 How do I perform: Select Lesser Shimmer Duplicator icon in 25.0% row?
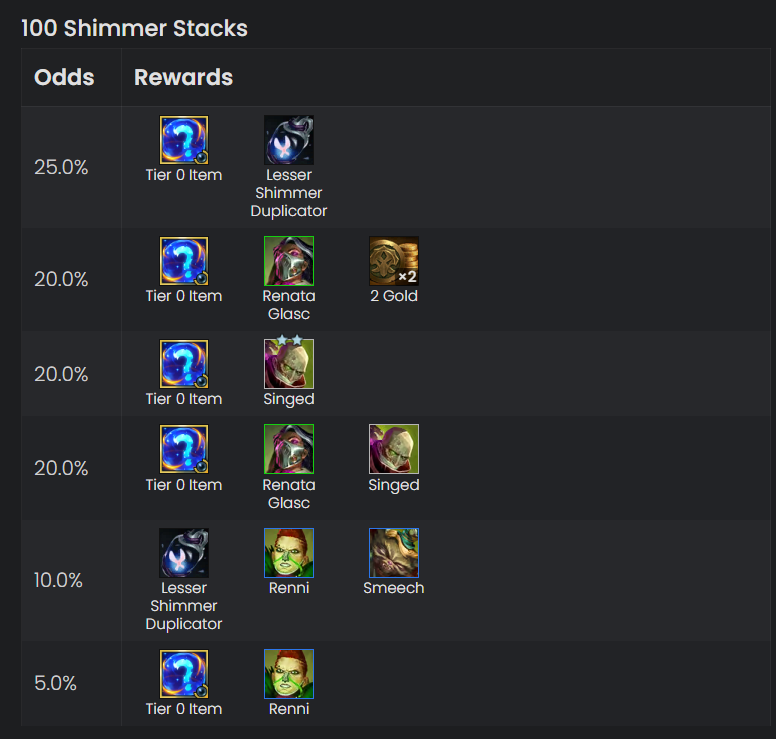tap(289, 140)
